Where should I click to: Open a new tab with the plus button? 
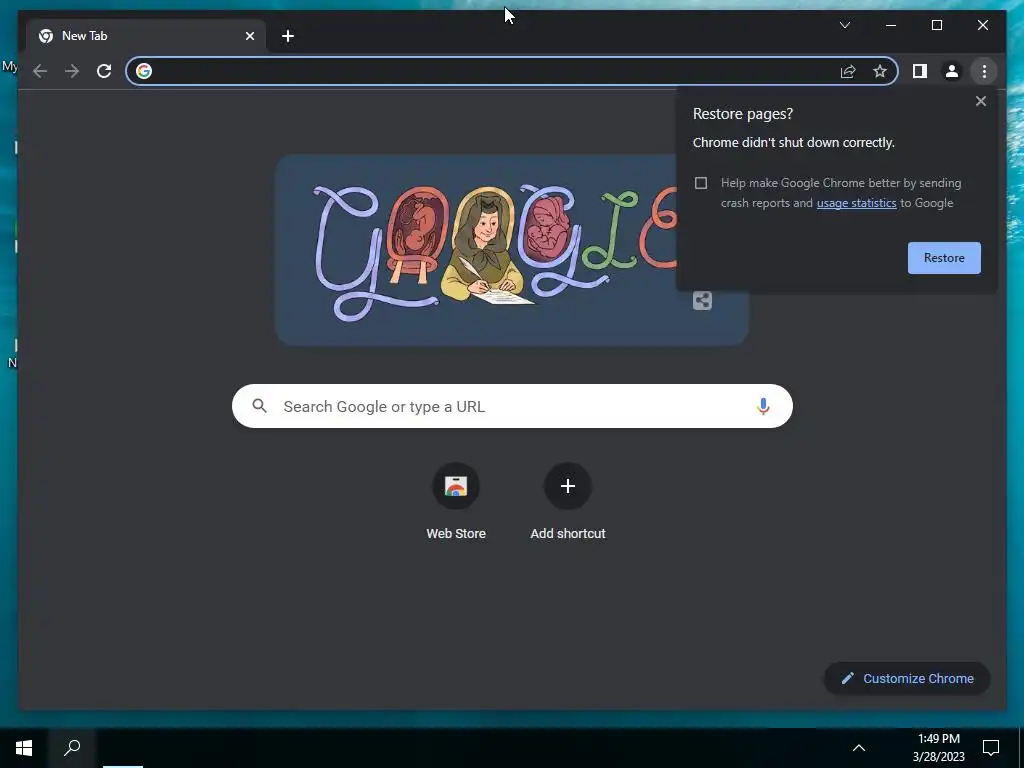pos(288,36)
